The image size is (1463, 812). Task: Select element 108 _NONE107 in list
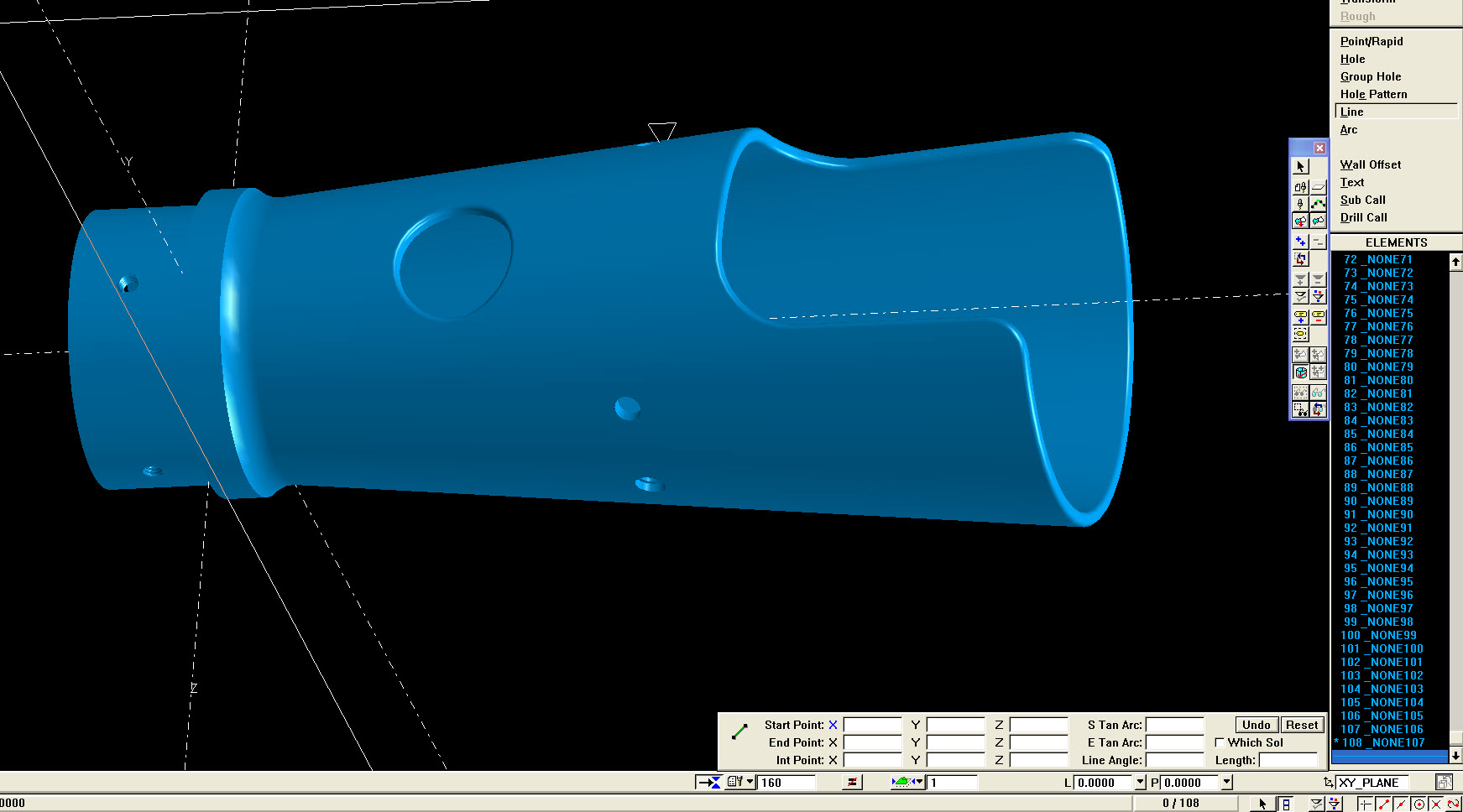pos(1382,742)
